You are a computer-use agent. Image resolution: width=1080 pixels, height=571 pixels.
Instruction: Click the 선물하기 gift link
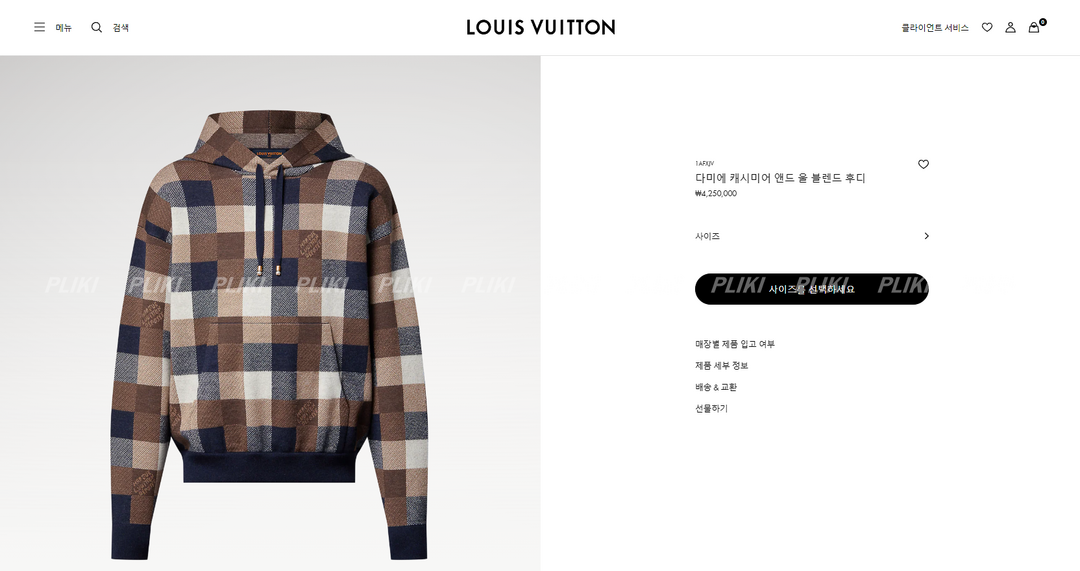712,408
